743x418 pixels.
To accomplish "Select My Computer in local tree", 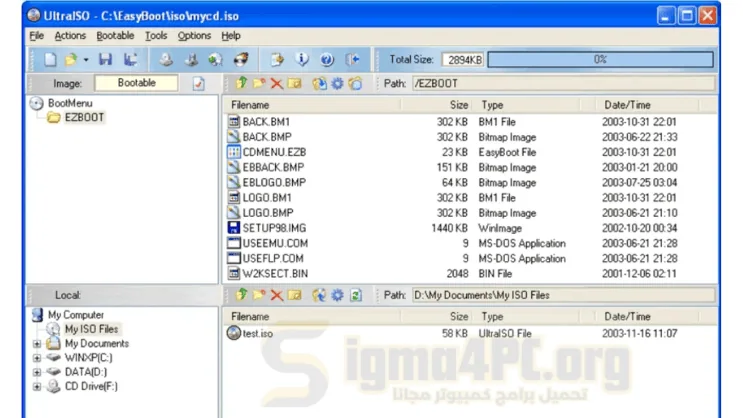I will (76, 315).
